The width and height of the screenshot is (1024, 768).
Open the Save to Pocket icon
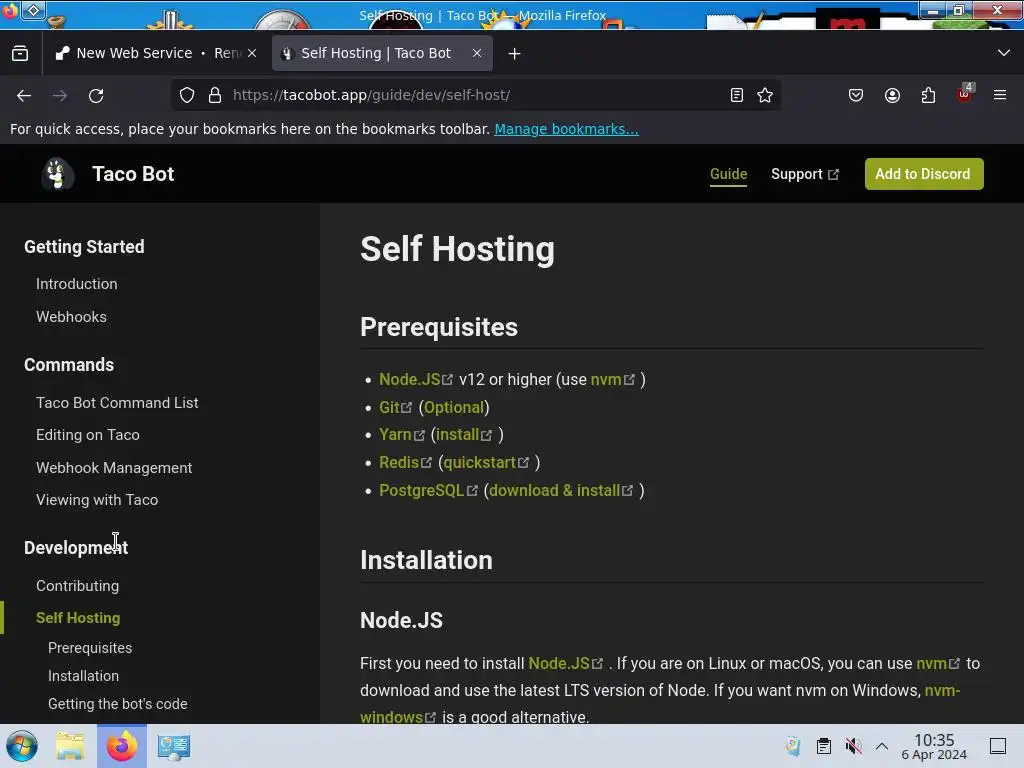856,95
